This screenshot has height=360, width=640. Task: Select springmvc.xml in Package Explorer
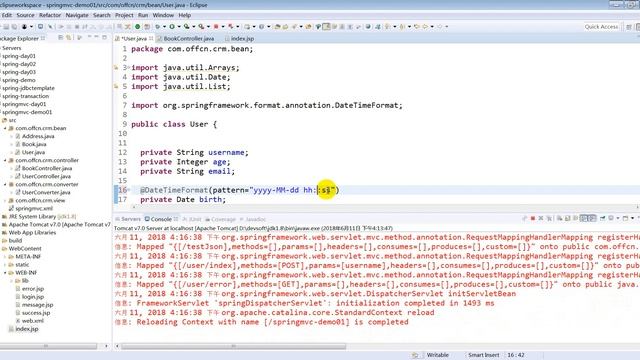click(33, 209)
